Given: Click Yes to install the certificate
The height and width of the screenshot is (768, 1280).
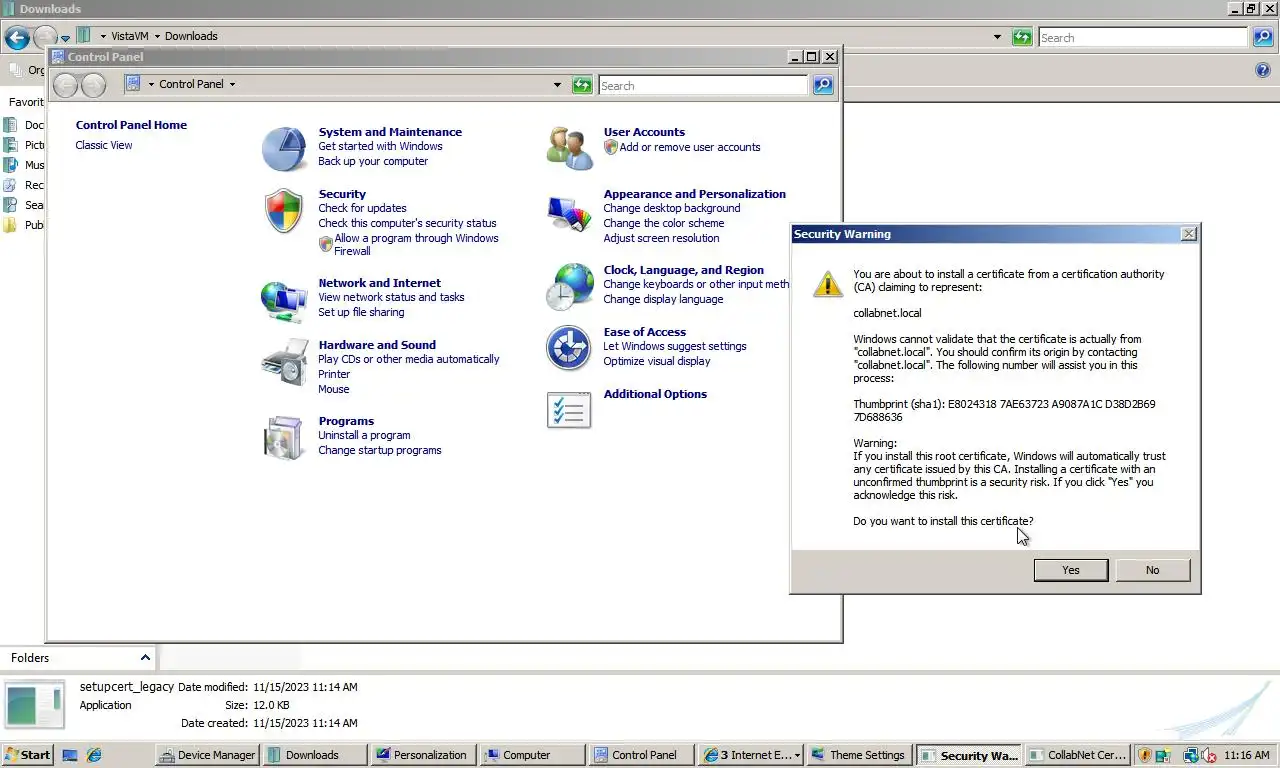Looking at the screenshot, I should click(1071, 570).
